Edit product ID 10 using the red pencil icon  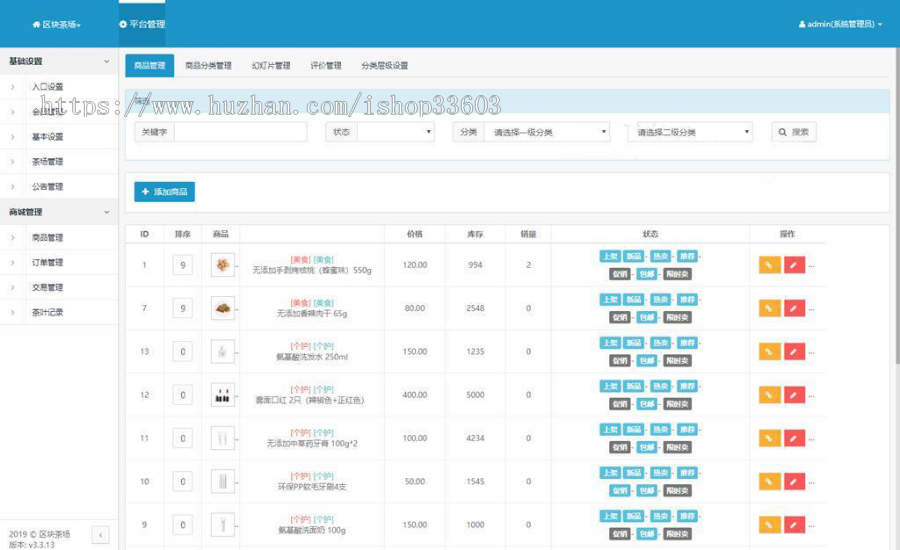[x=794, y=481]
